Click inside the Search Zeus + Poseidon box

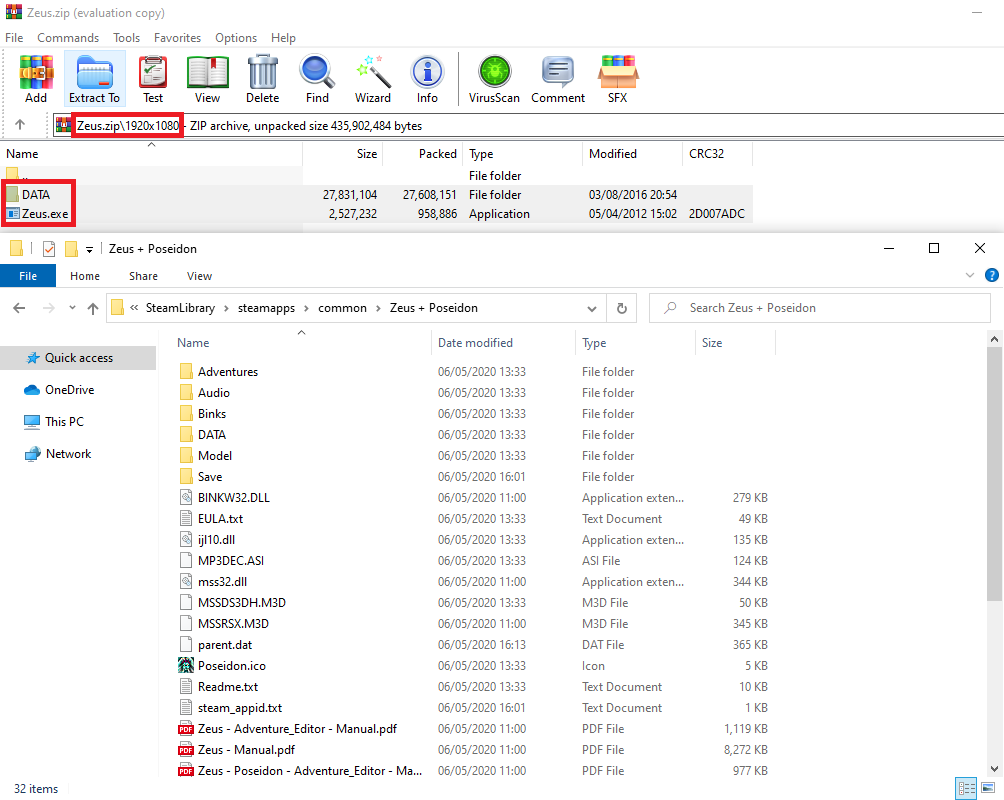point(820,307)
